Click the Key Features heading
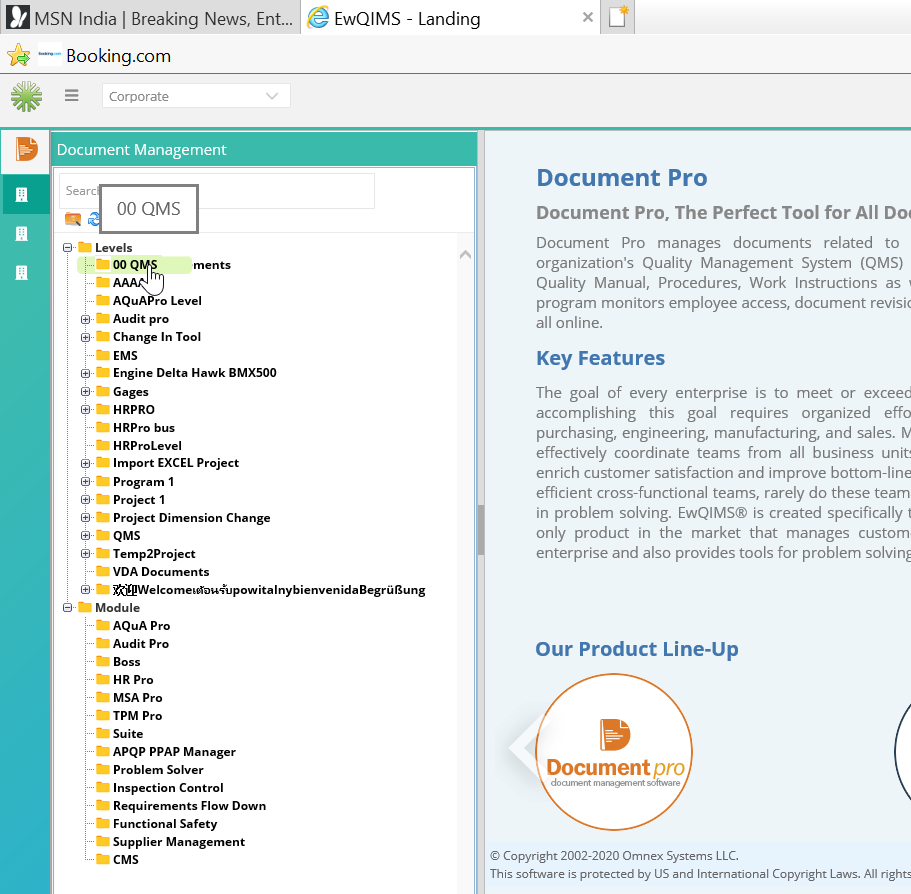The height and width of the screenshot is (894, 911). 600,358
